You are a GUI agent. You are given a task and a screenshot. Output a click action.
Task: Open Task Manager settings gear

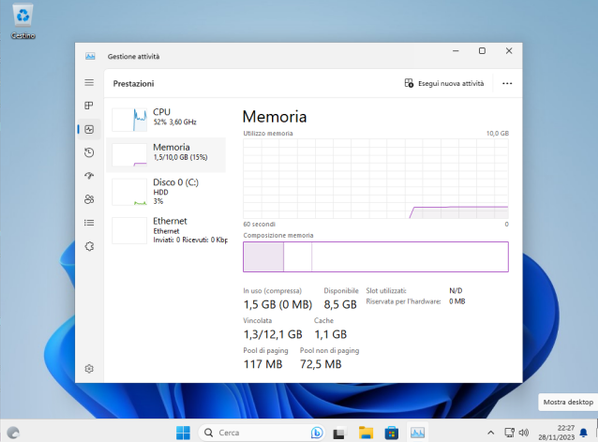[89, 369]
